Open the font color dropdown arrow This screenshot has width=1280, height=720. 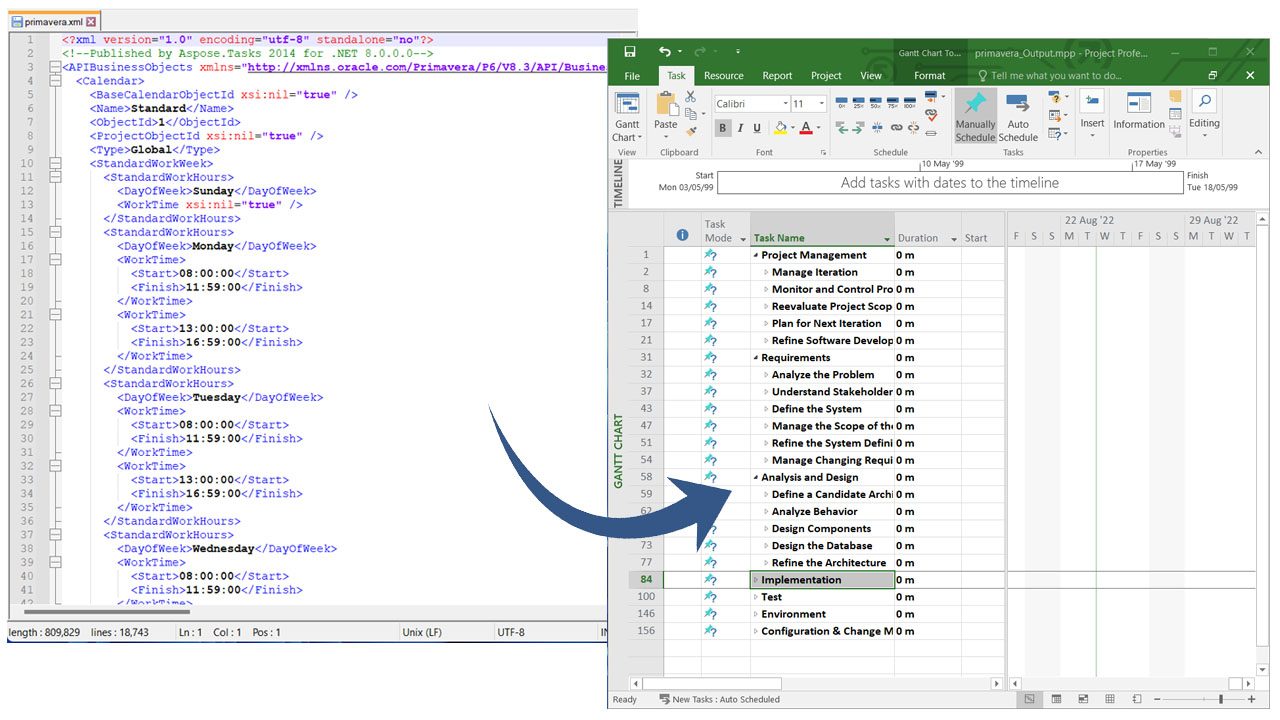click(817, 128)
